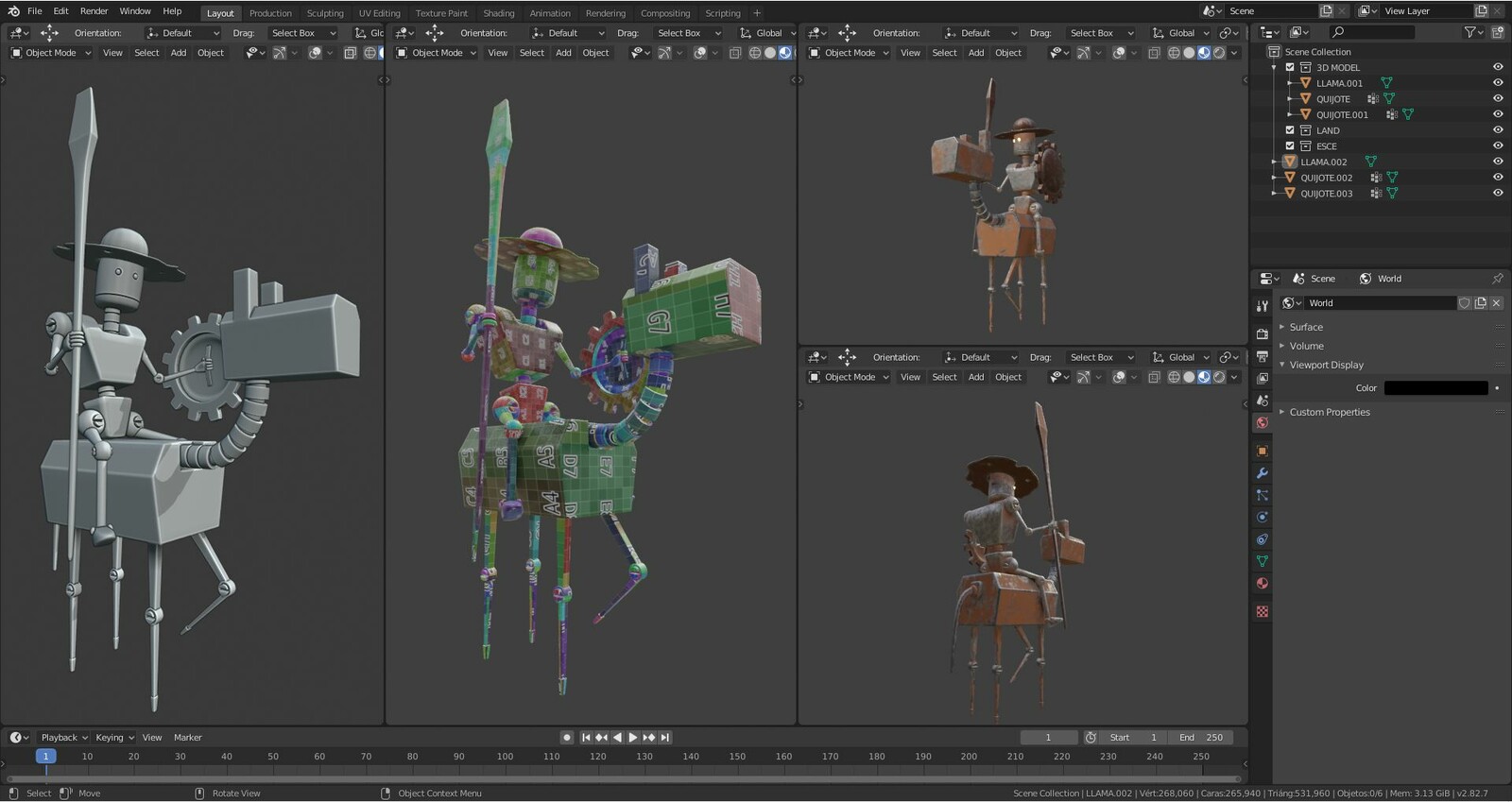Click the auto keying record button
The image size is (1512, 802).
(567, 738)
